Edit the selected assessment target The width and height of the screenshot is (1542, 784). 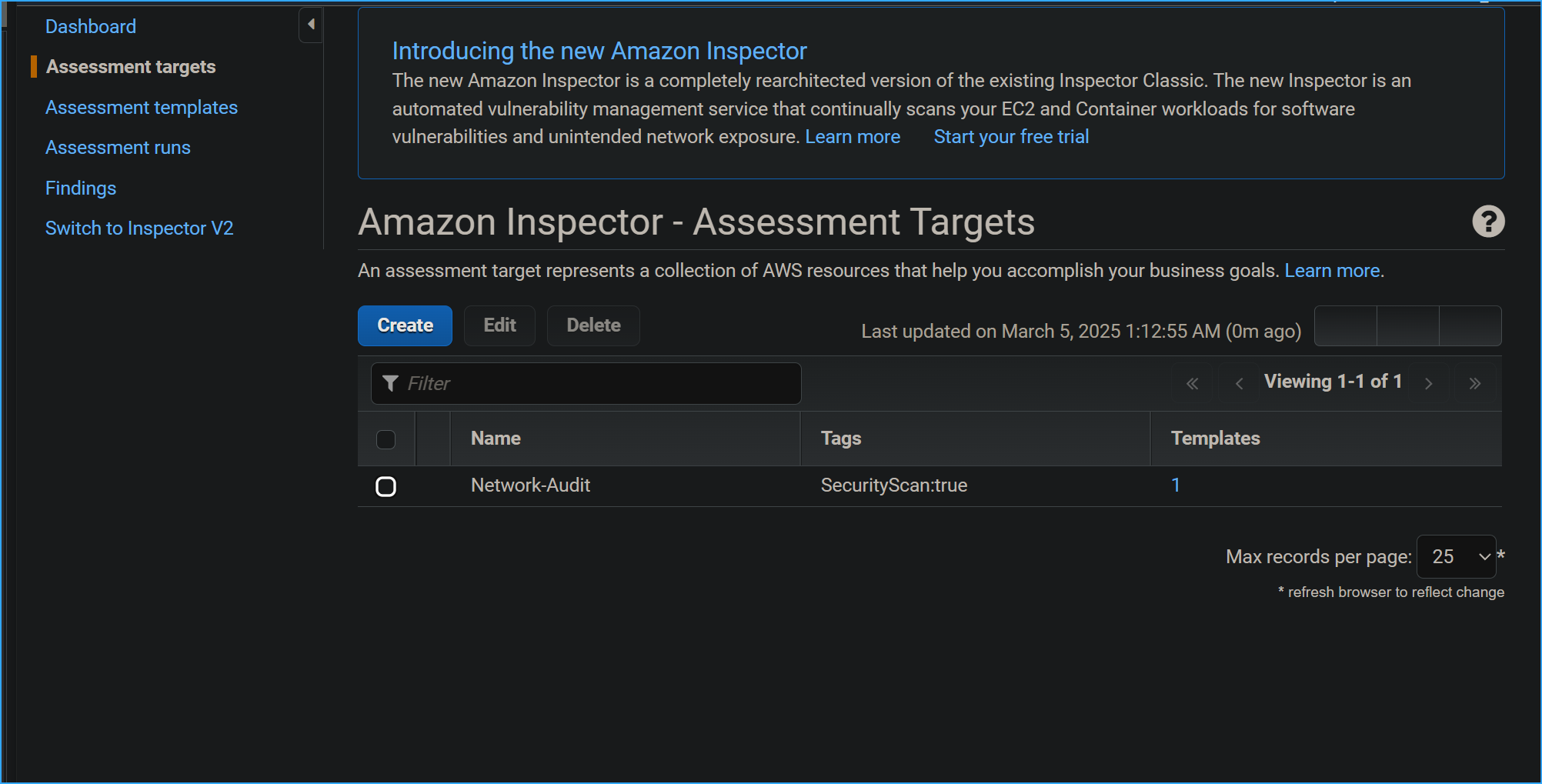click(x=499, y=325)
